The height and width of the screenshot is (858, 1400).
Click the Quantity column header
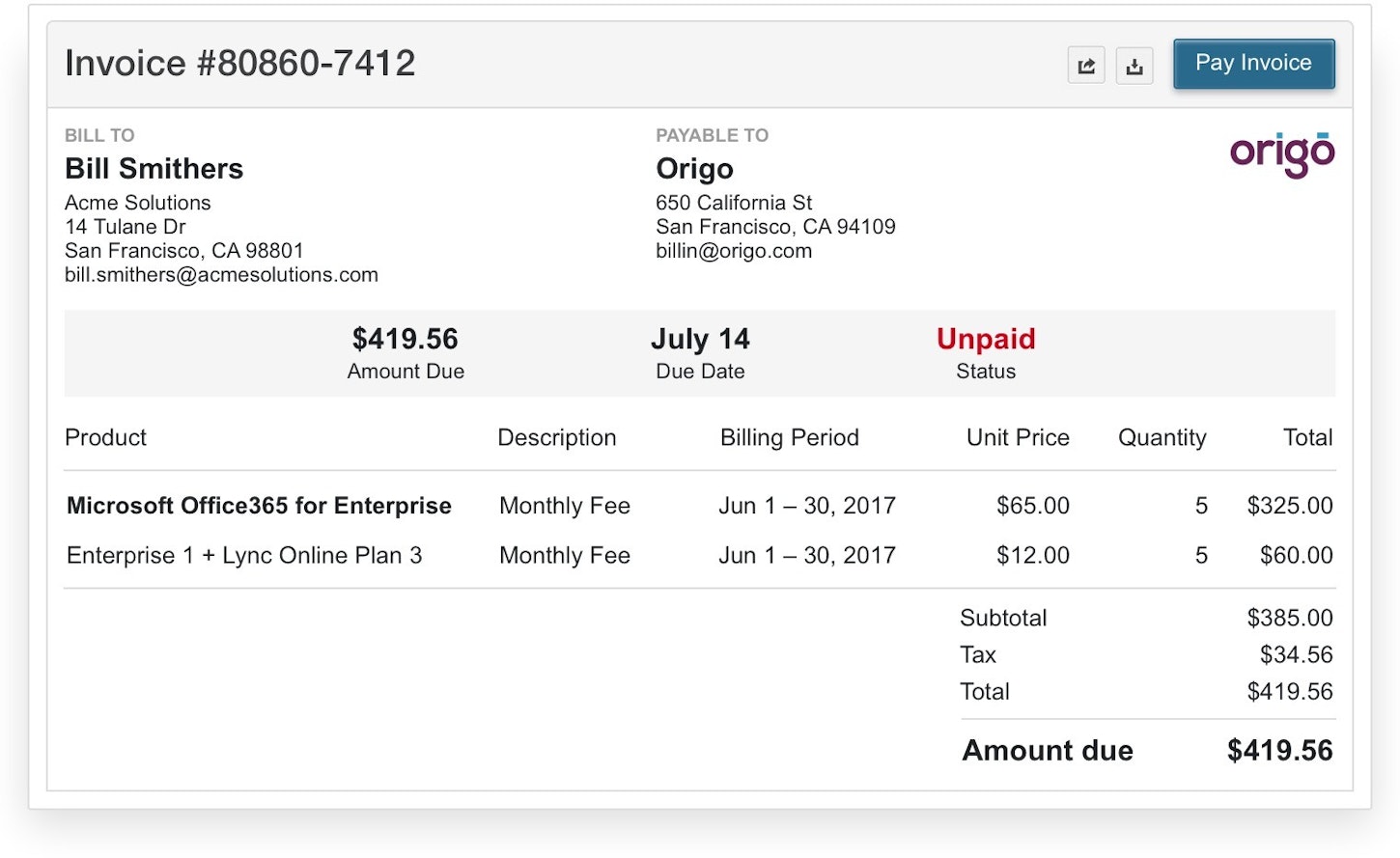coord(1162,437)
